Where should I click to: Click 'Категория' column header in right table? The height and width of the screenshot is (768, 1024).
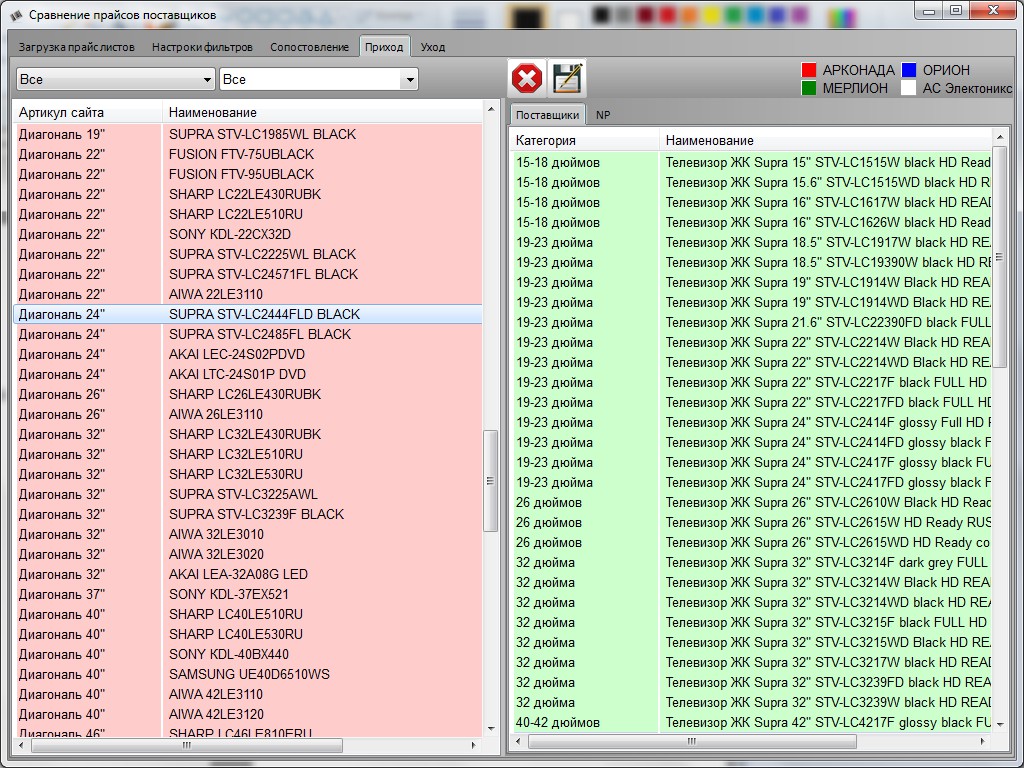[x=584, y=140]
